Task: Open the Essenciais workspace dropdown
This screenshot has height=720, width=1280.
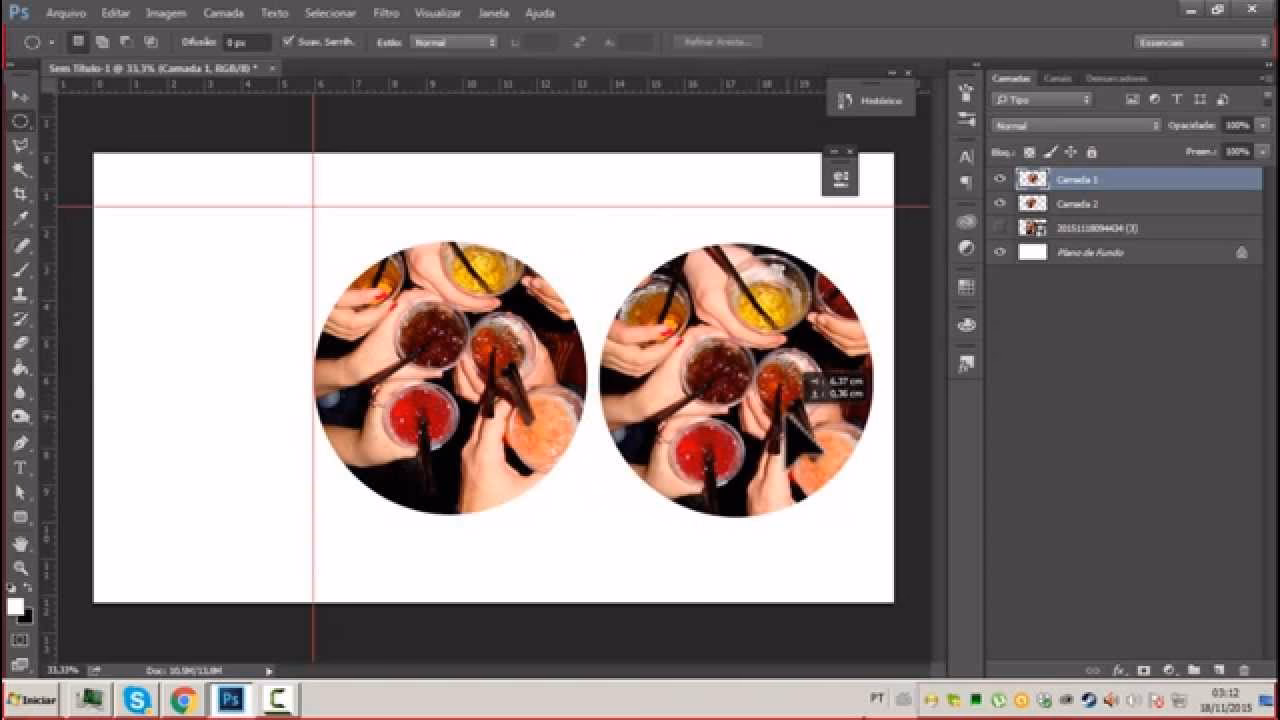Action: tap(1202, 42)
